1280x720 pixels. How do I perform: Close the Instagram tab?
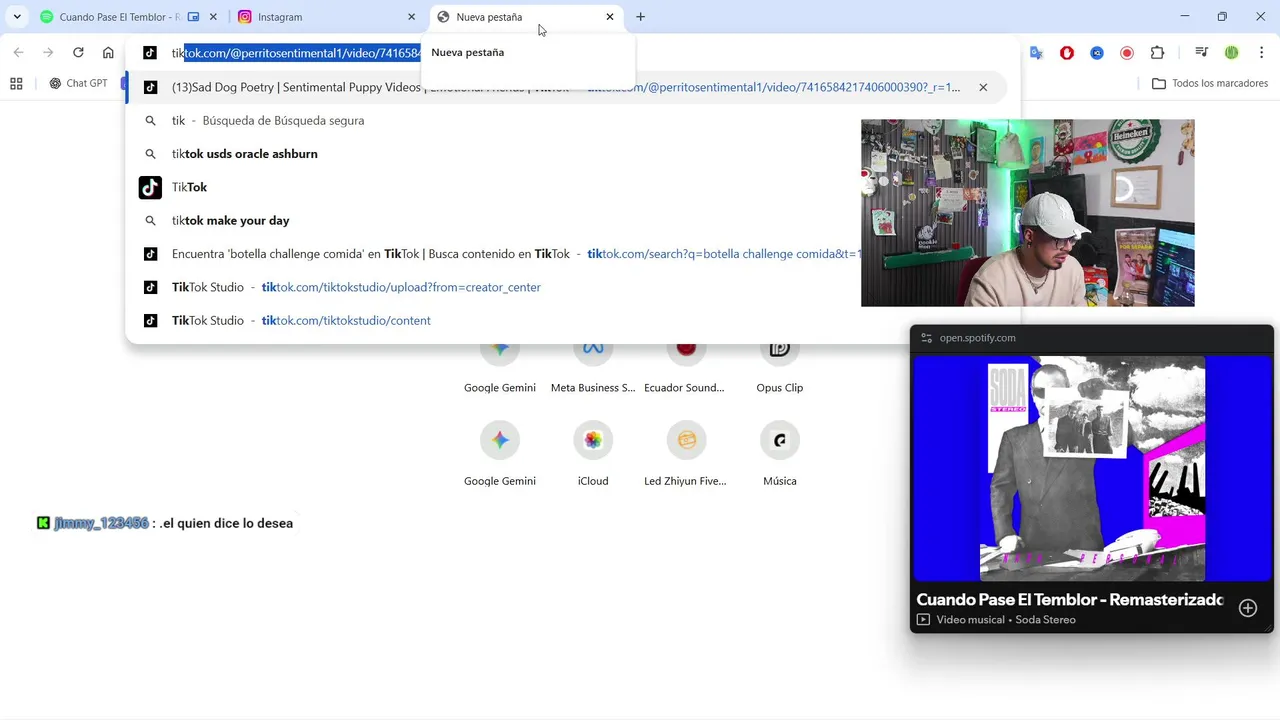[x=411, y=17]
